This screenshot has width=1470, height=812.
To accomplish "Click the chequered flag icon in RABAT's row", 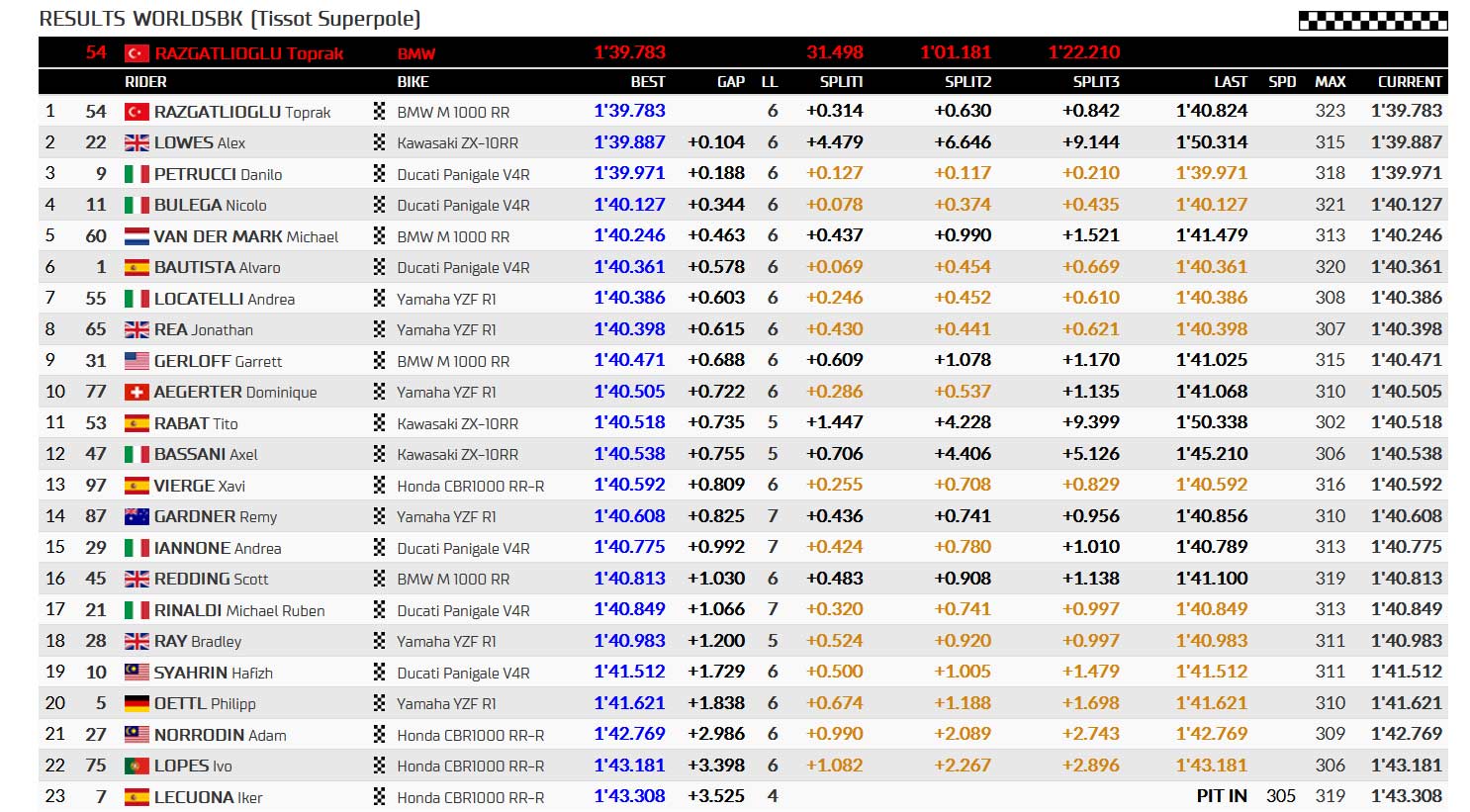I will click(x=379, y=422).
